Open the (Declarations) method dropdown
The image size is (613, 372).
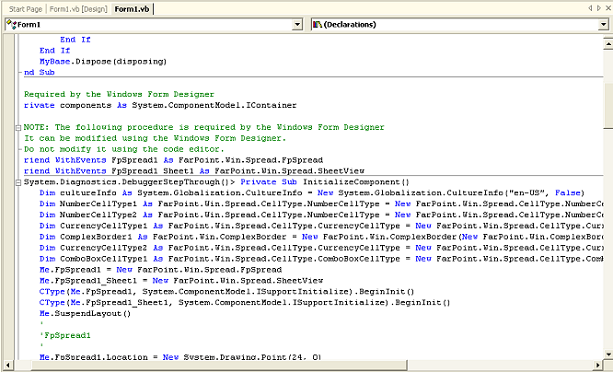point(603,25)
